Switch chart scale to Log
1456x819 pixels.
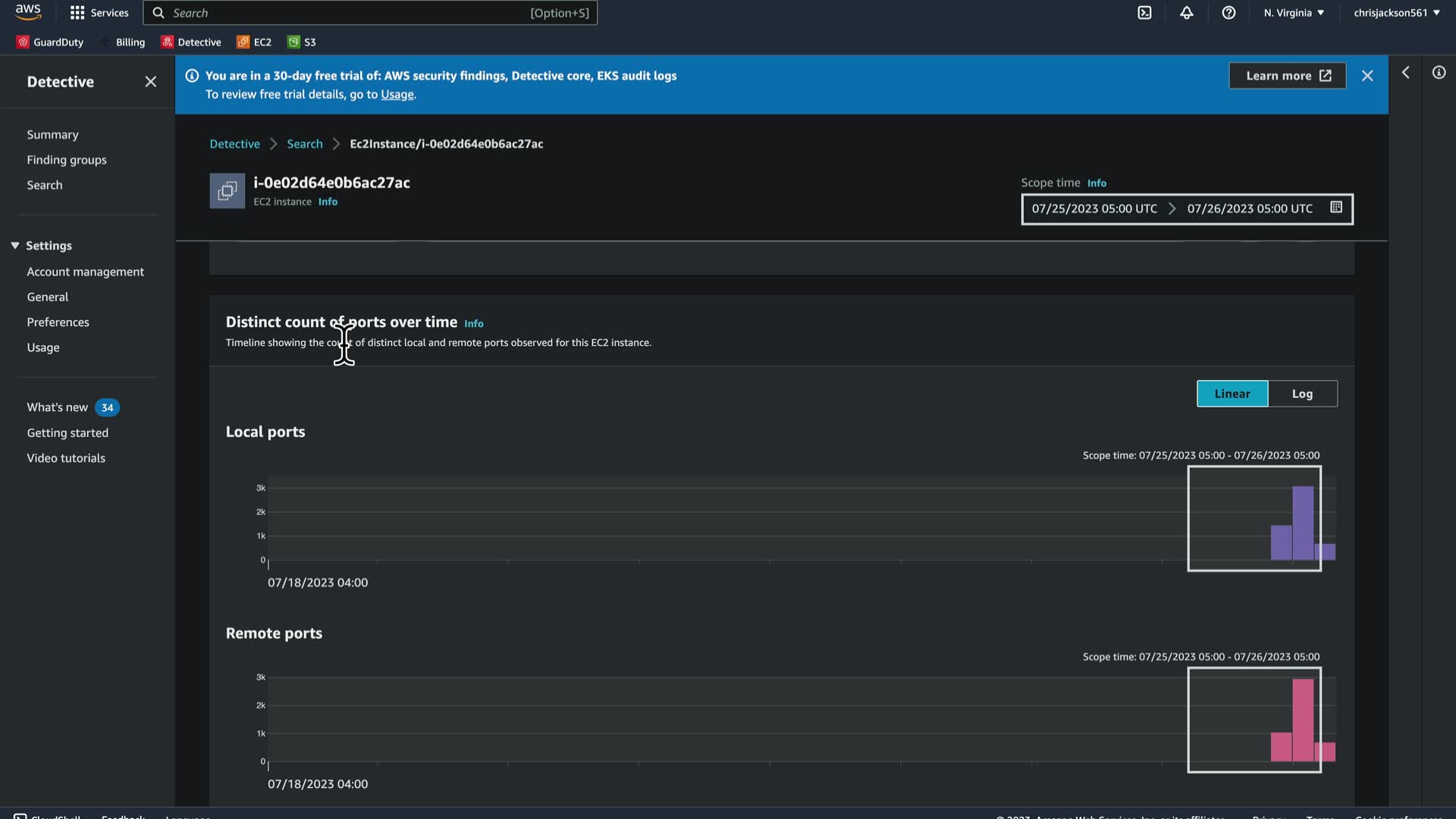(x=1302, y=394)
